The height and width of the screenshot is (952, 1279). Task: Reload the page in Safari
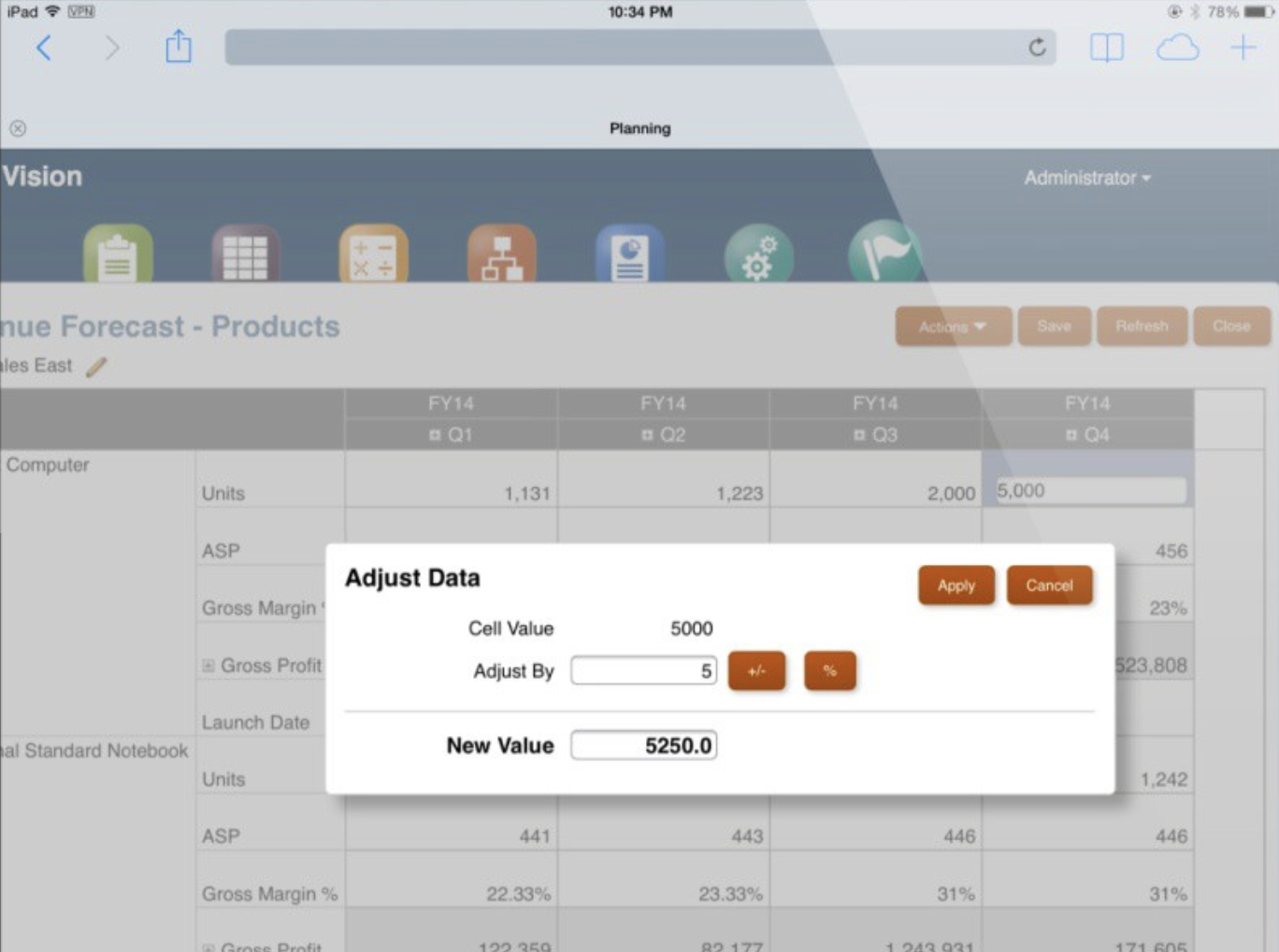click(x=1036, y=48)
